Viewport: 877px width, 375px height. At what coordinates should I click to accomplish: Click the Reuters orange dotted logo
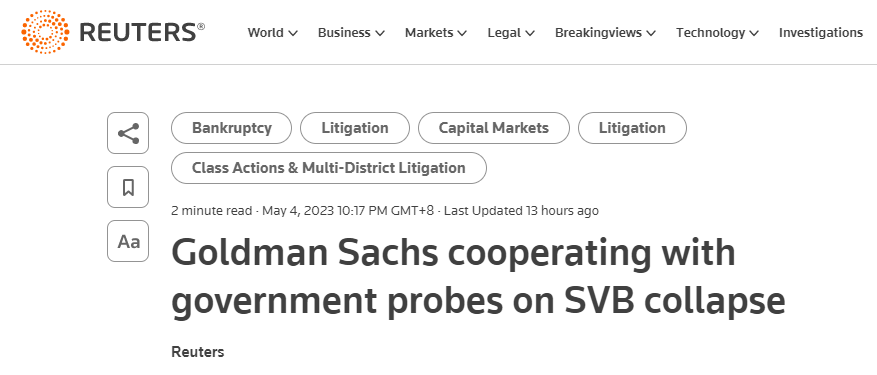point(45,32)
